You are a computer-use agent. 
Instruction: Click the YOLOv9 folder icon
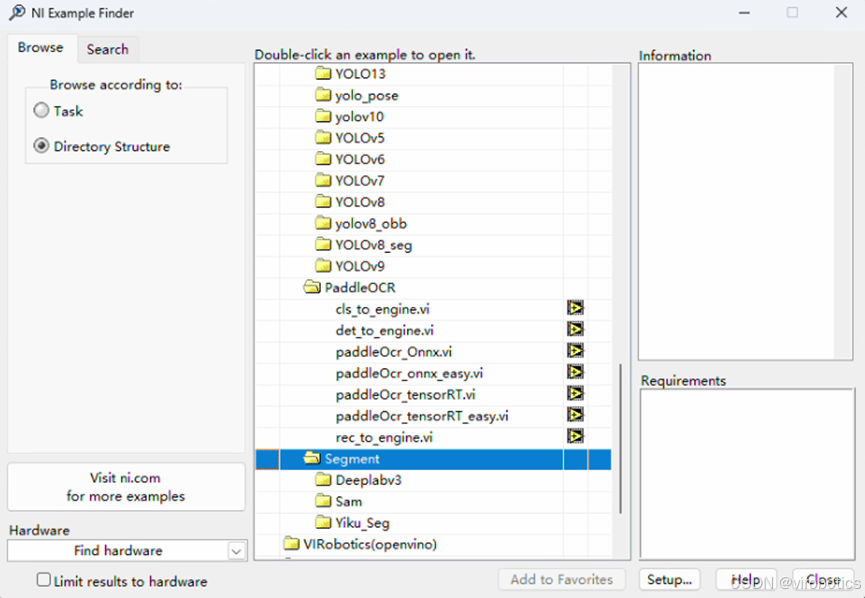(323, 266)
